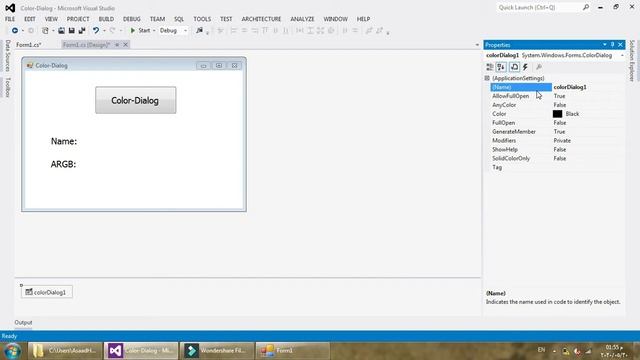Open the object selector dropdown in Properties
Image resolution: width=640 pixels, height=360 pixels.
[622, 55]
